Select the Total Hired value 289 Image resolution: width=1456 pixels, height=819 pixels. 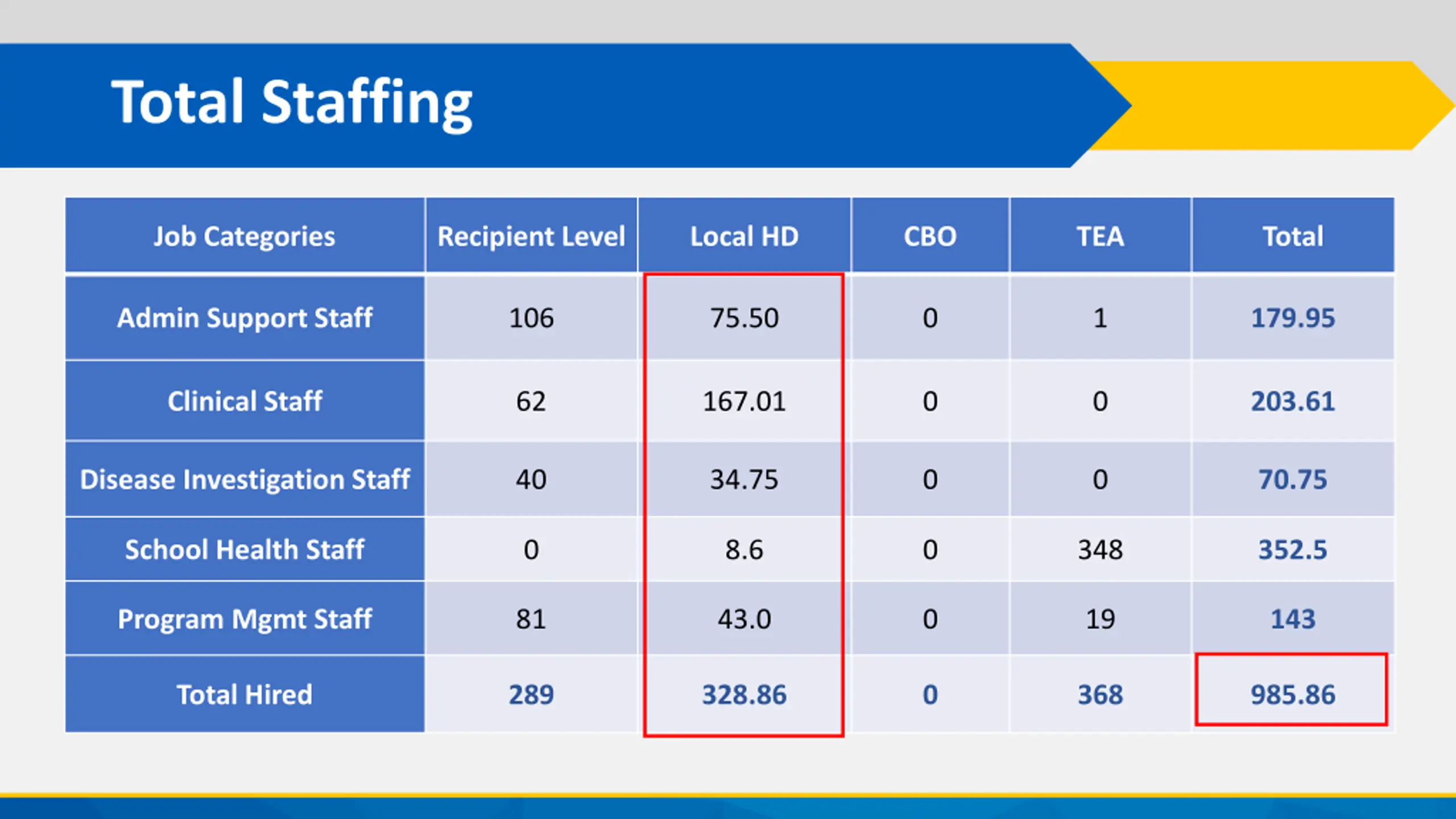point(531,694)
